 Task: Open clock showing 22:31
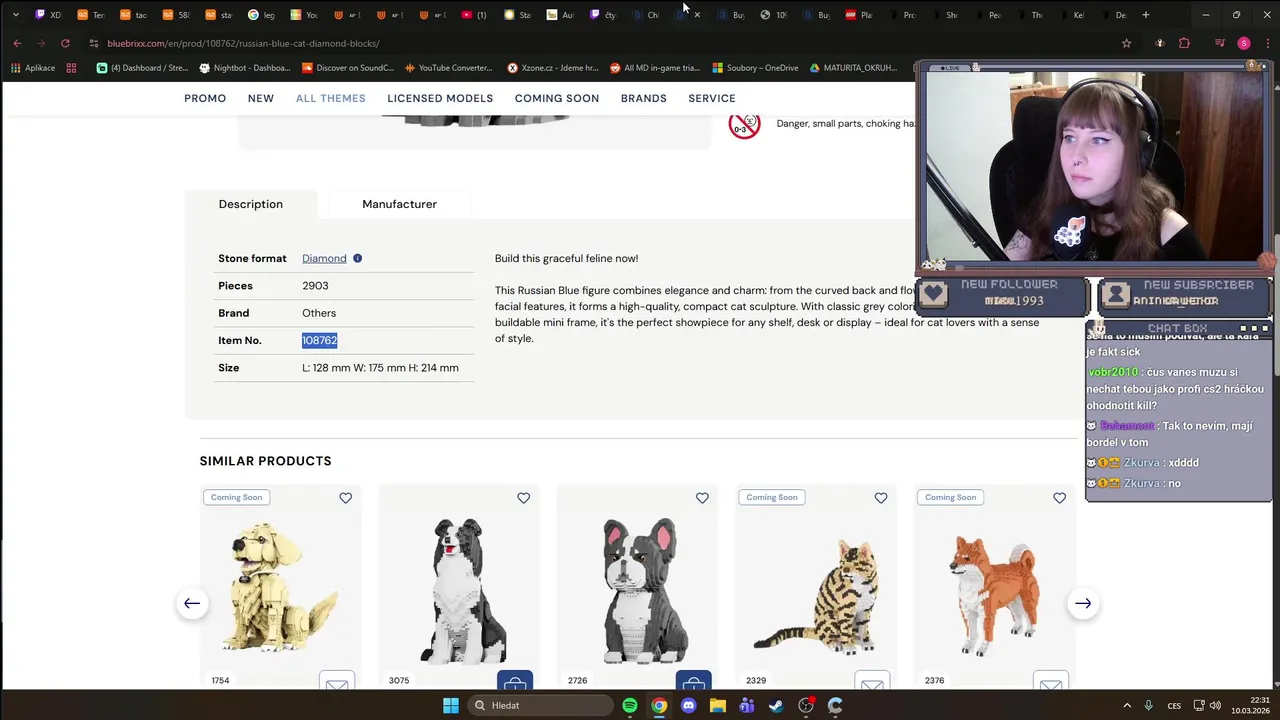[1251, 705]
